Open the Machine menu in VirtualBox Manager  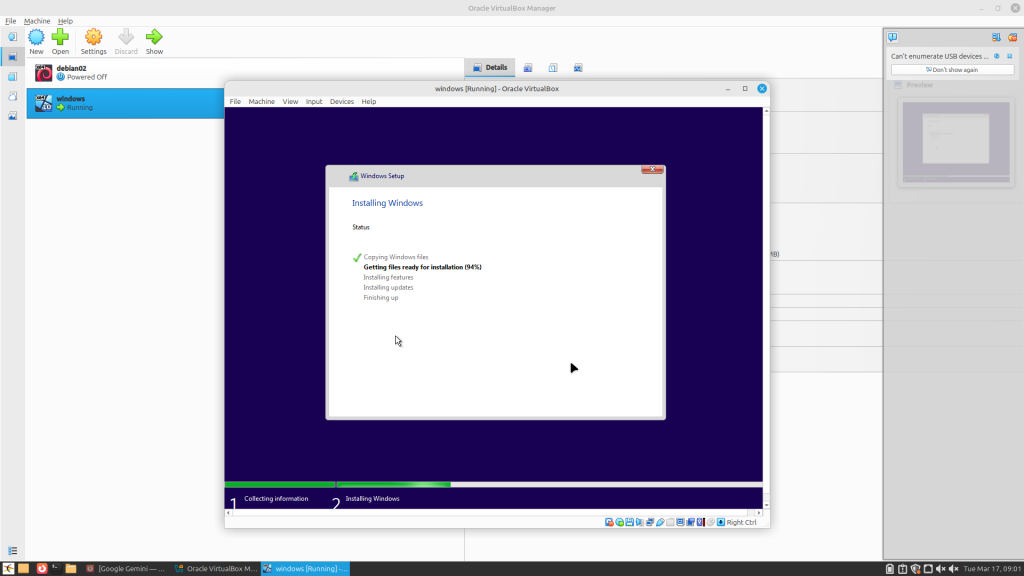click(37, 21)
